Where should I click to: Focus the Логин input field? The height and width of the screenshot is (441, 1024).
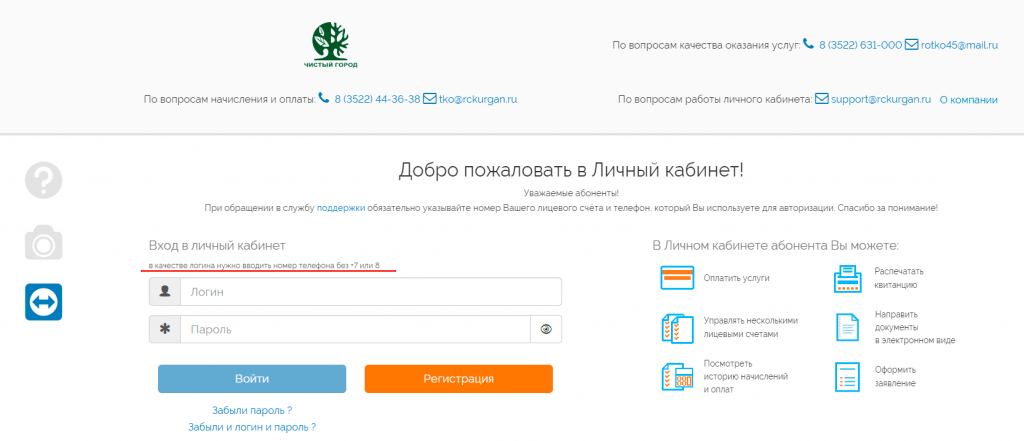[371, 291]
